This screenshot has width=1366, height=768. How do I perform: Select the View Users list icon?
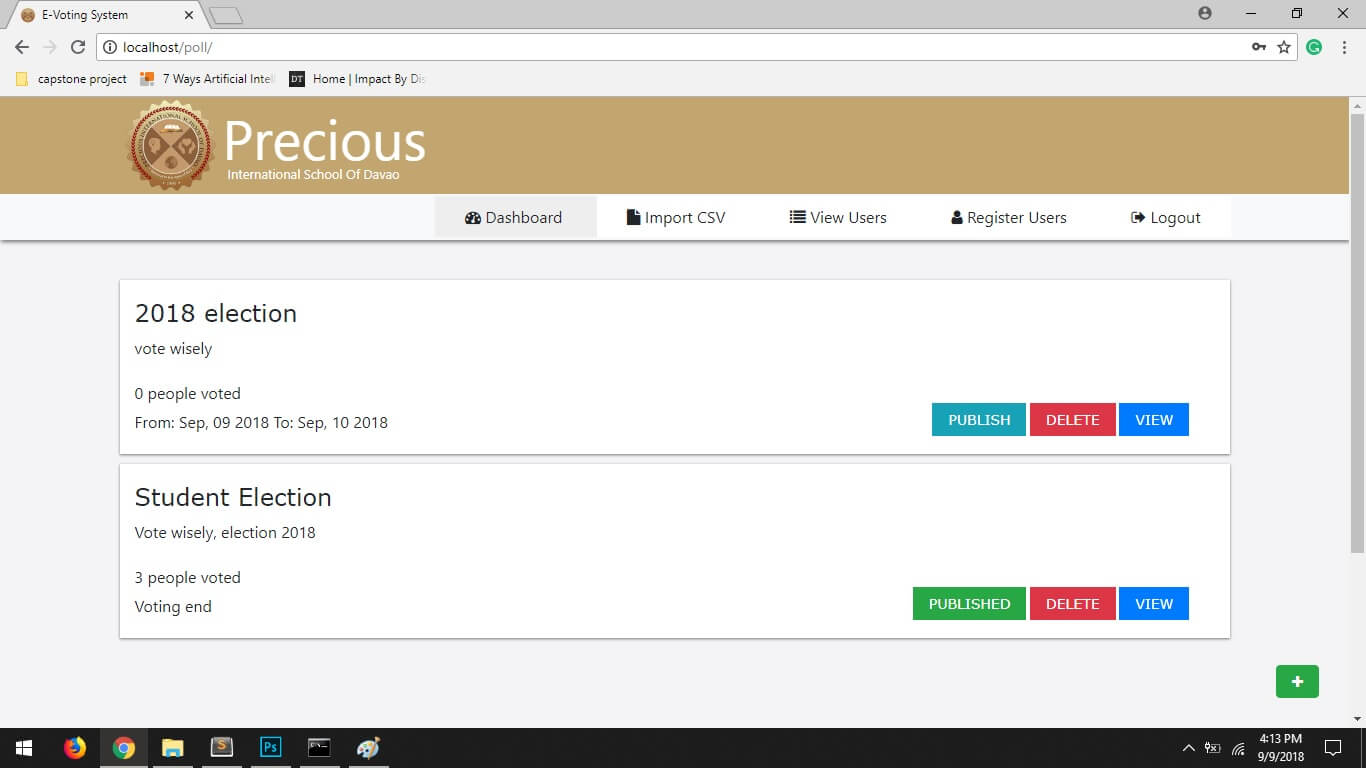[796, 217]
